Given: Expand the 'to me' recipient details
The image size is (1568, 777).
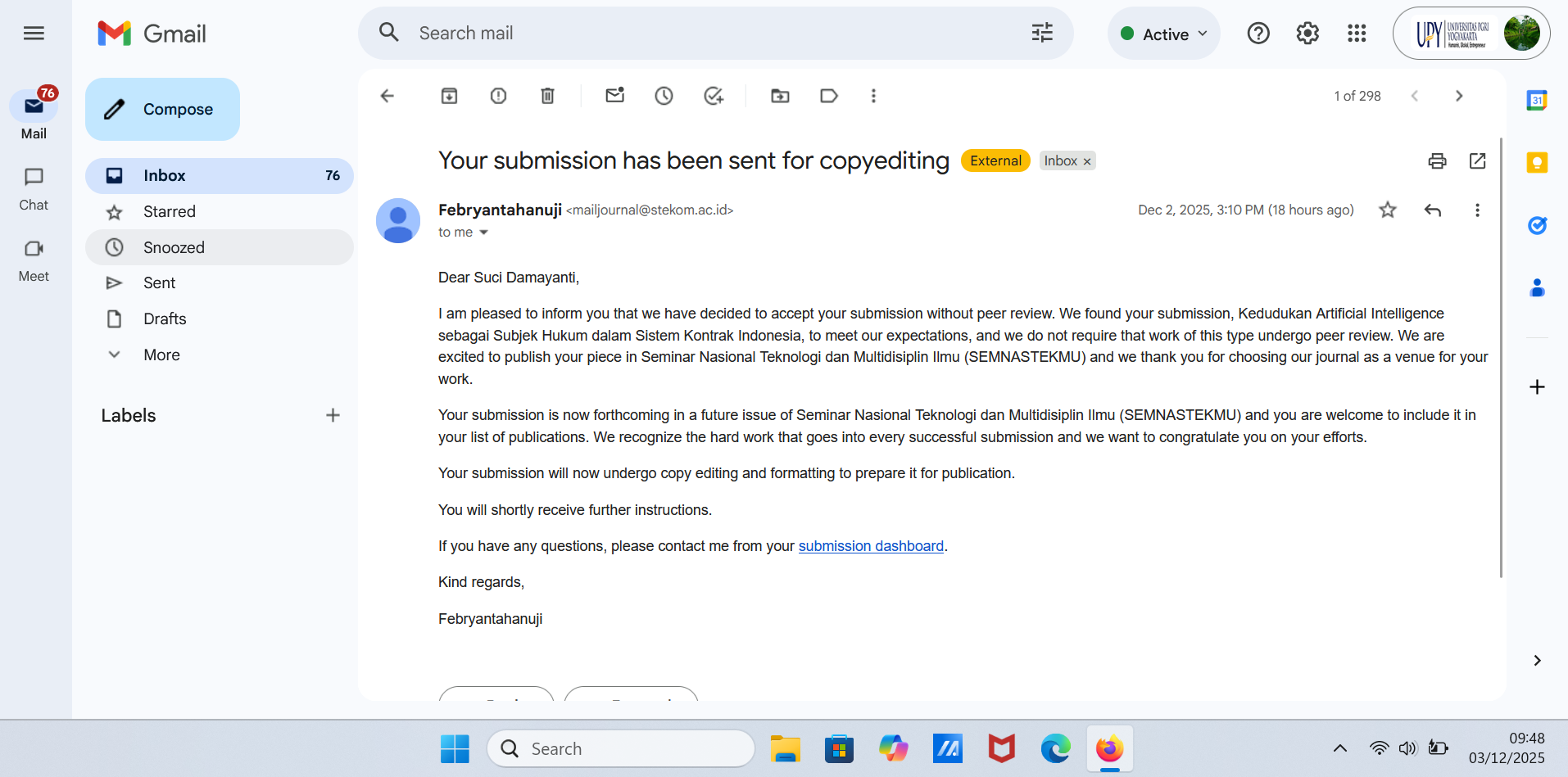Looking at the screenshot, I should click(x=483, y=233).
